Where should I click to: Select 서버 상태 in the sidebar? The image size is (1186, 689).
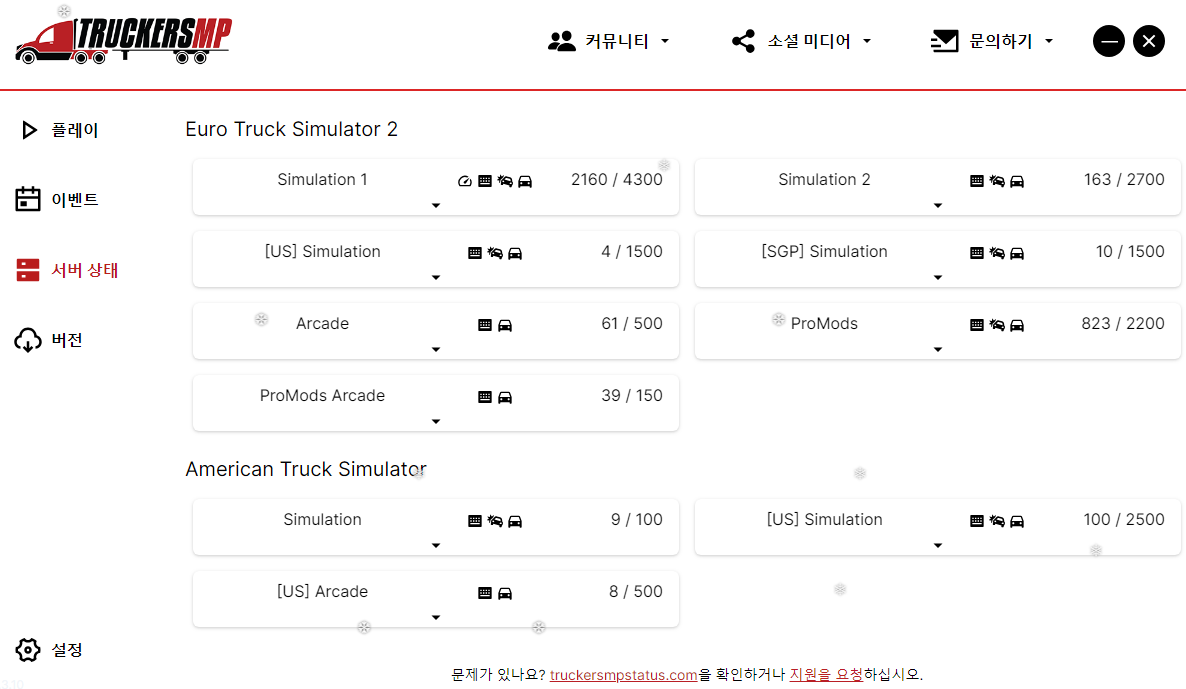point(85,270)
